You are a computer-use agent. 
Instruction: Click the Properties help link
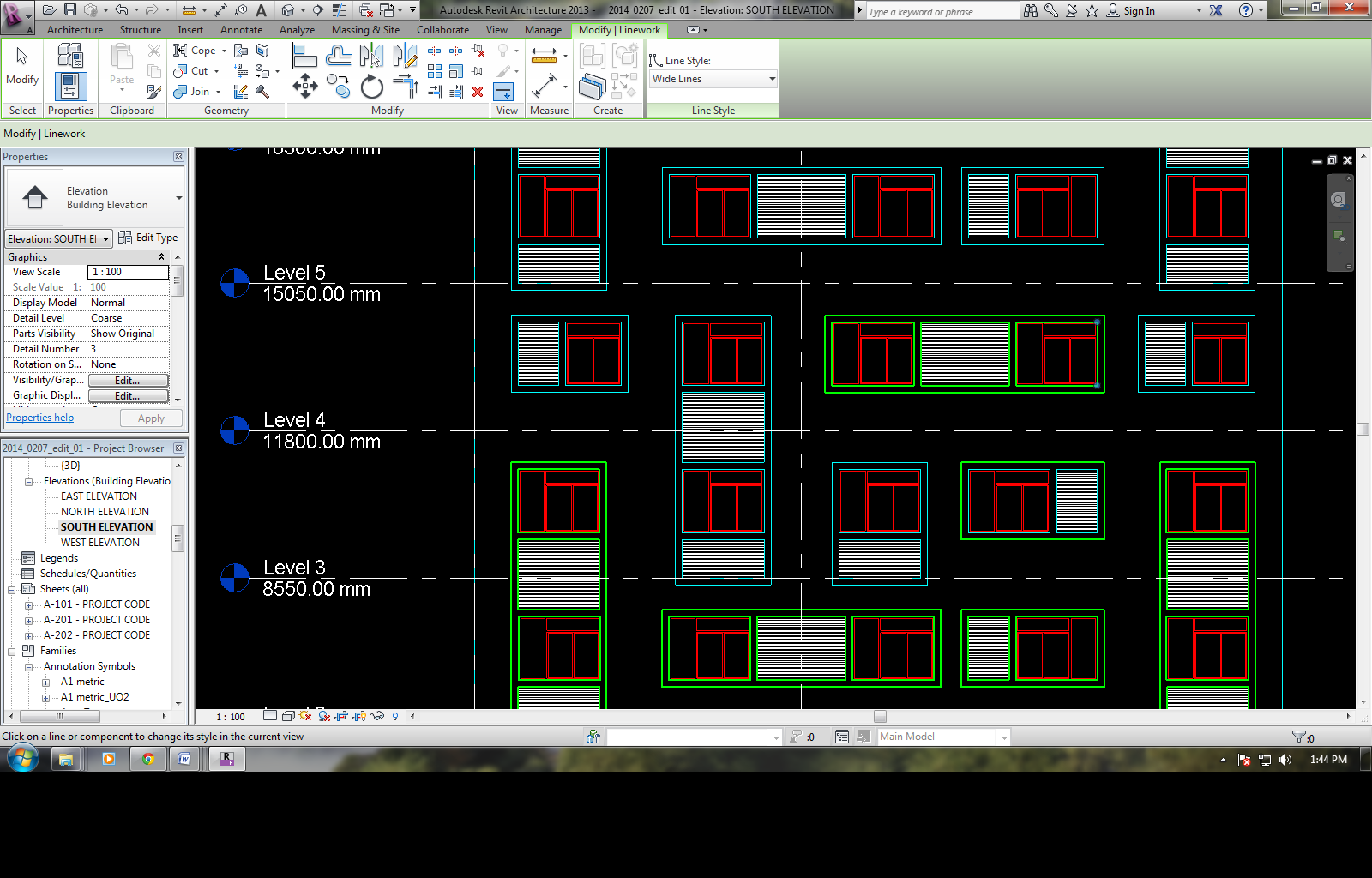[39, 418]
